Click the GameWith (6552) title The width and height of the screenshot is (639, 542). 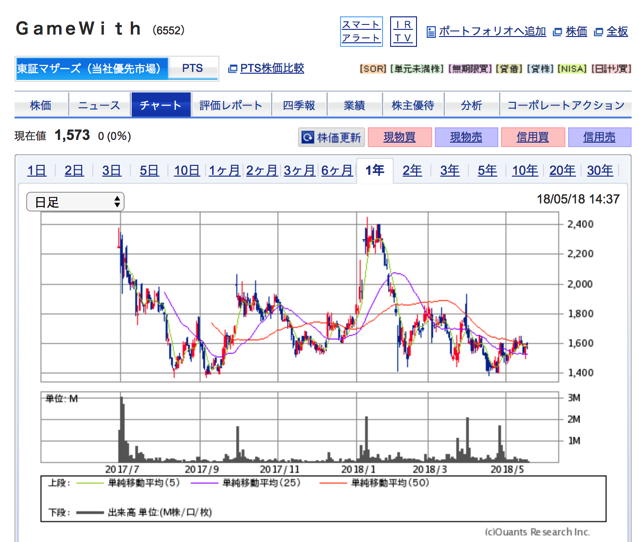tap(100, 29)
